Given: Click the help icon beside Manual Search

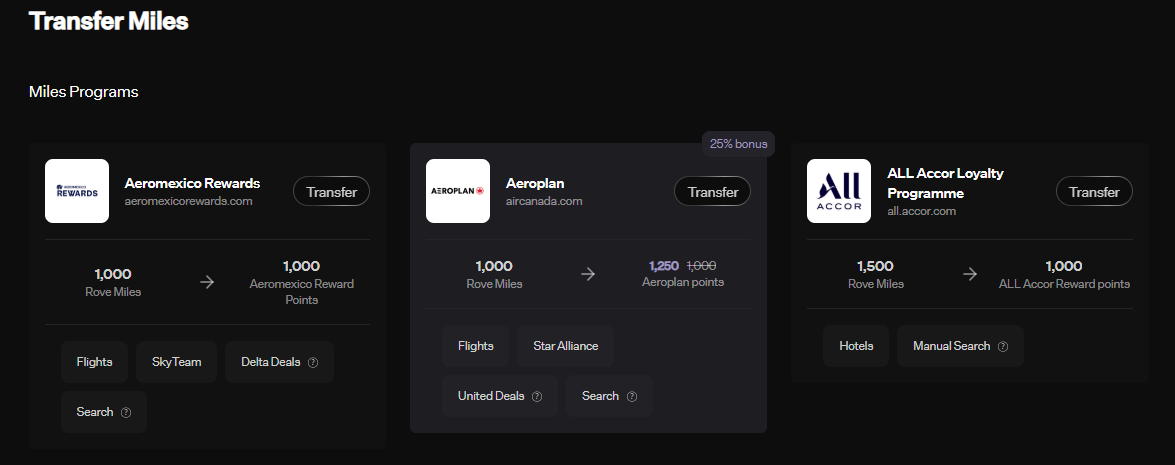Looking at the screenshot, I should (1003, 347).
